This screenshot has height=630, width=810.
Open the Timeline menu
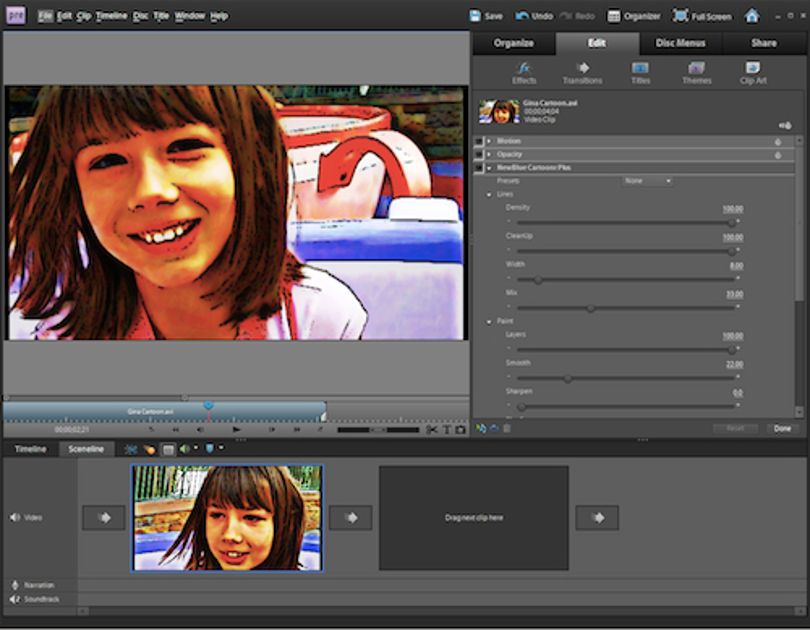pyautogui.click(x=111, y=16)
